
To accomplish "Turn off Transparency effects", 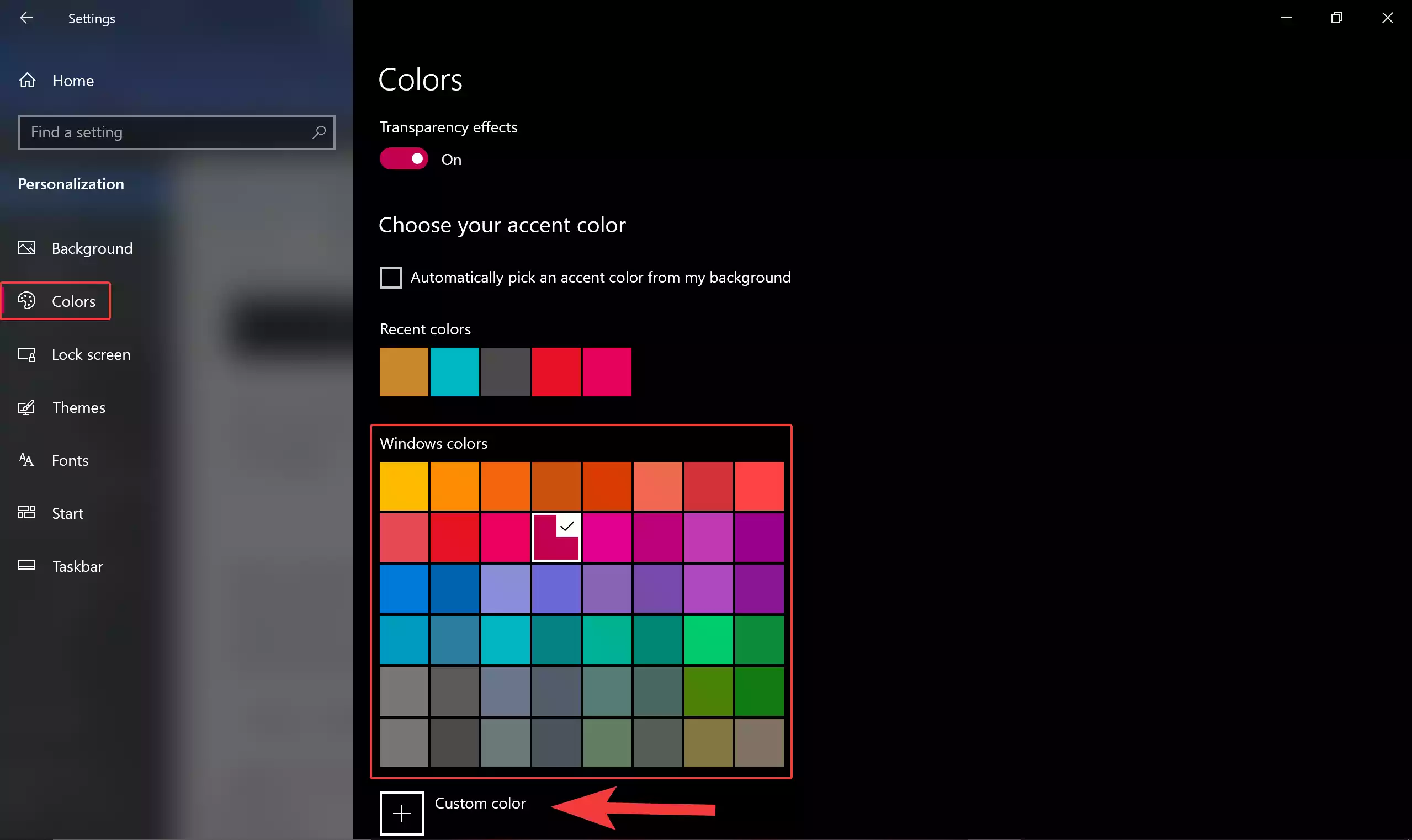I will coord(402,158).
